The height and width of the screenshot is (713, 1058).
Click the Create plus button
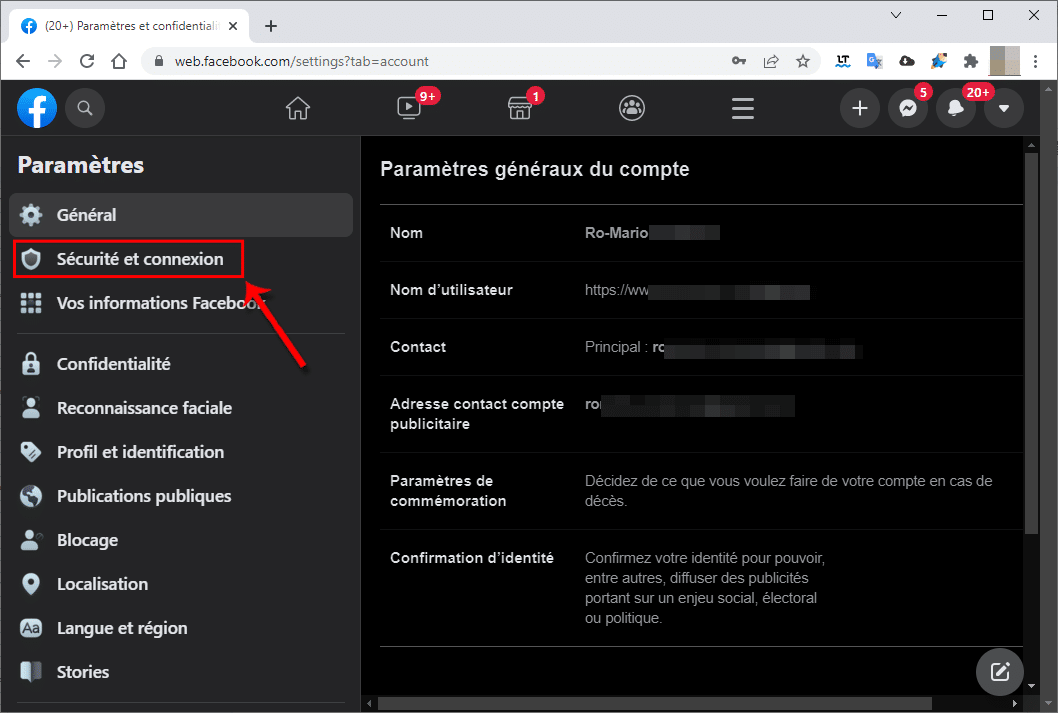[x=860, y=108]
